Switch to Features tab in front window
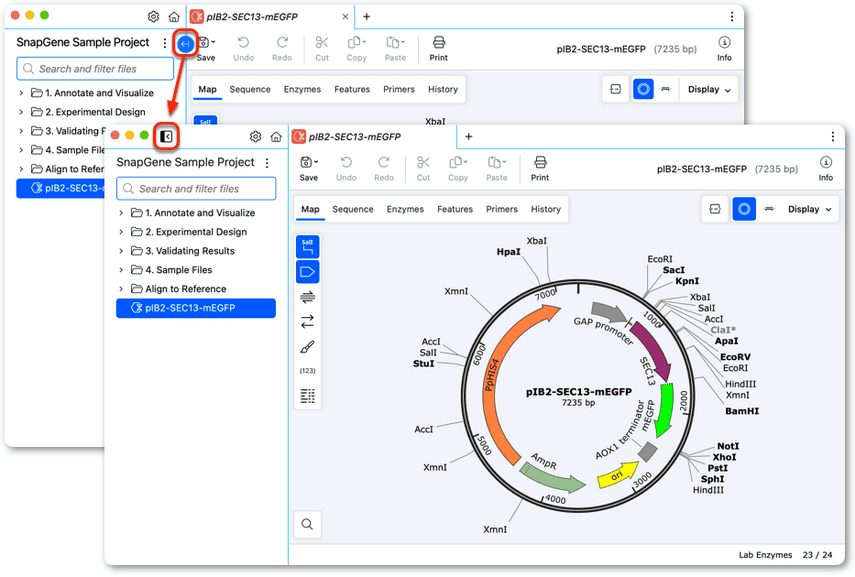855x577 pixels. coord(455,209)
